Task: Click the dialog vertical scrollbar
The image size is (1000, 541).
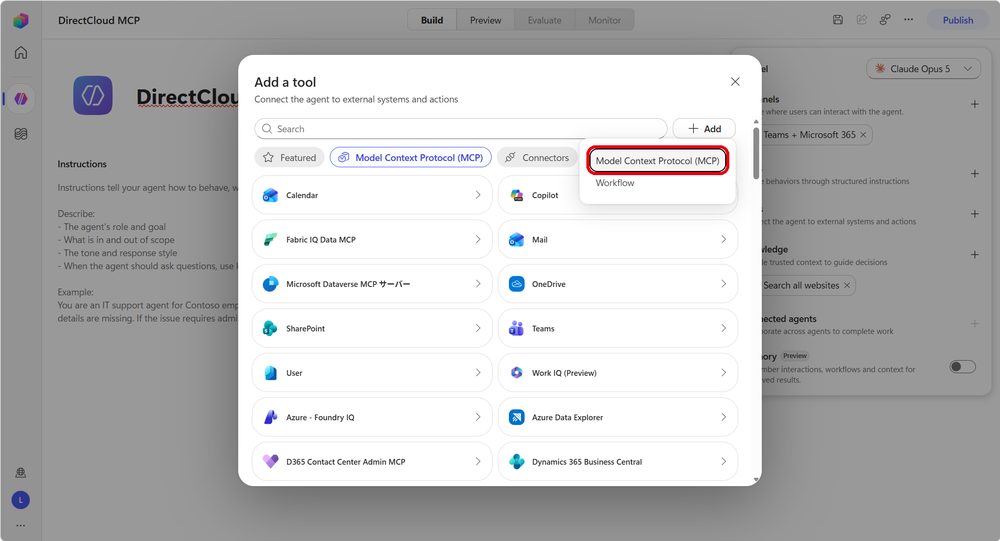Action: (x=756, y=153)
